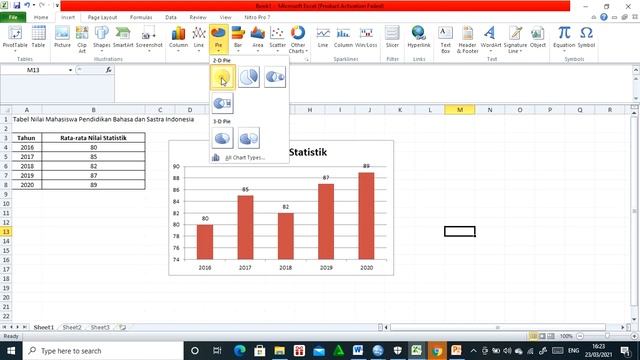This screenshot has width=640, height=360.
Task: Click the Name Box showing M13
Action: point(33,70)
